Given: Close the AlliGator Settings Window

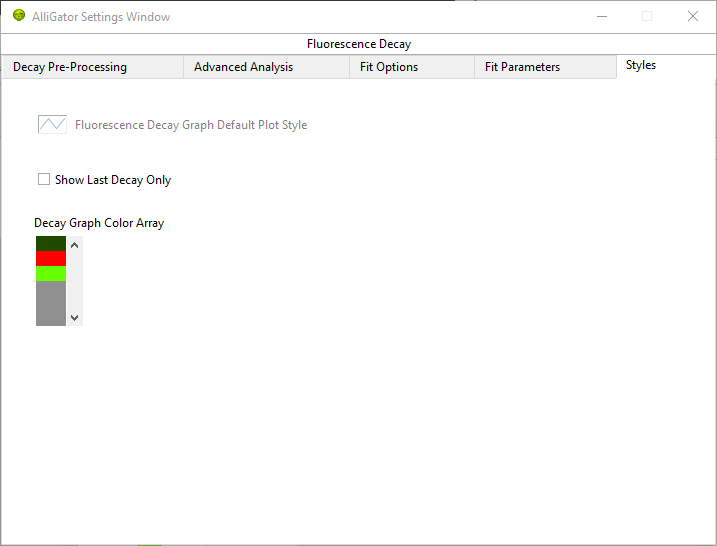Looking at the screenshot, I should 693,16.
